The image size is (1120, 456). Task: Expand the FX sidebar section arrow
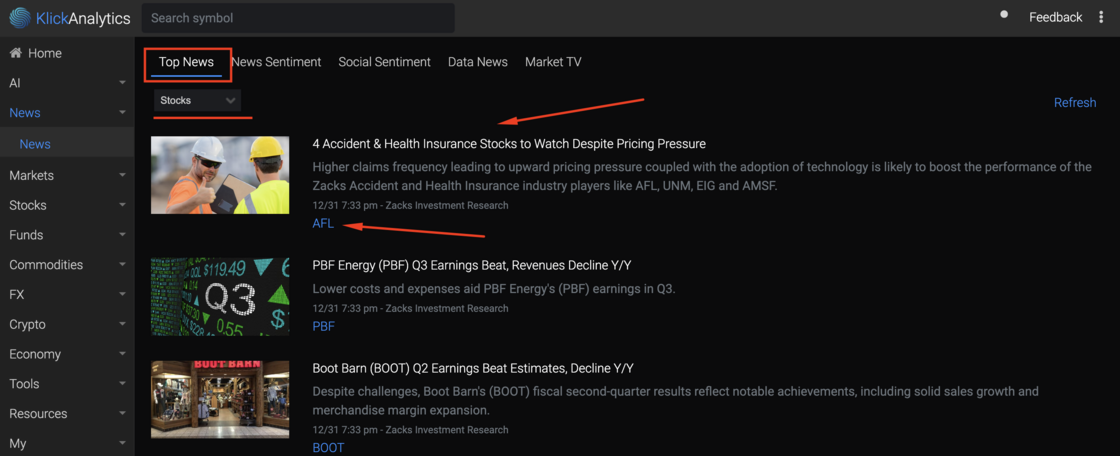point(122,295)
